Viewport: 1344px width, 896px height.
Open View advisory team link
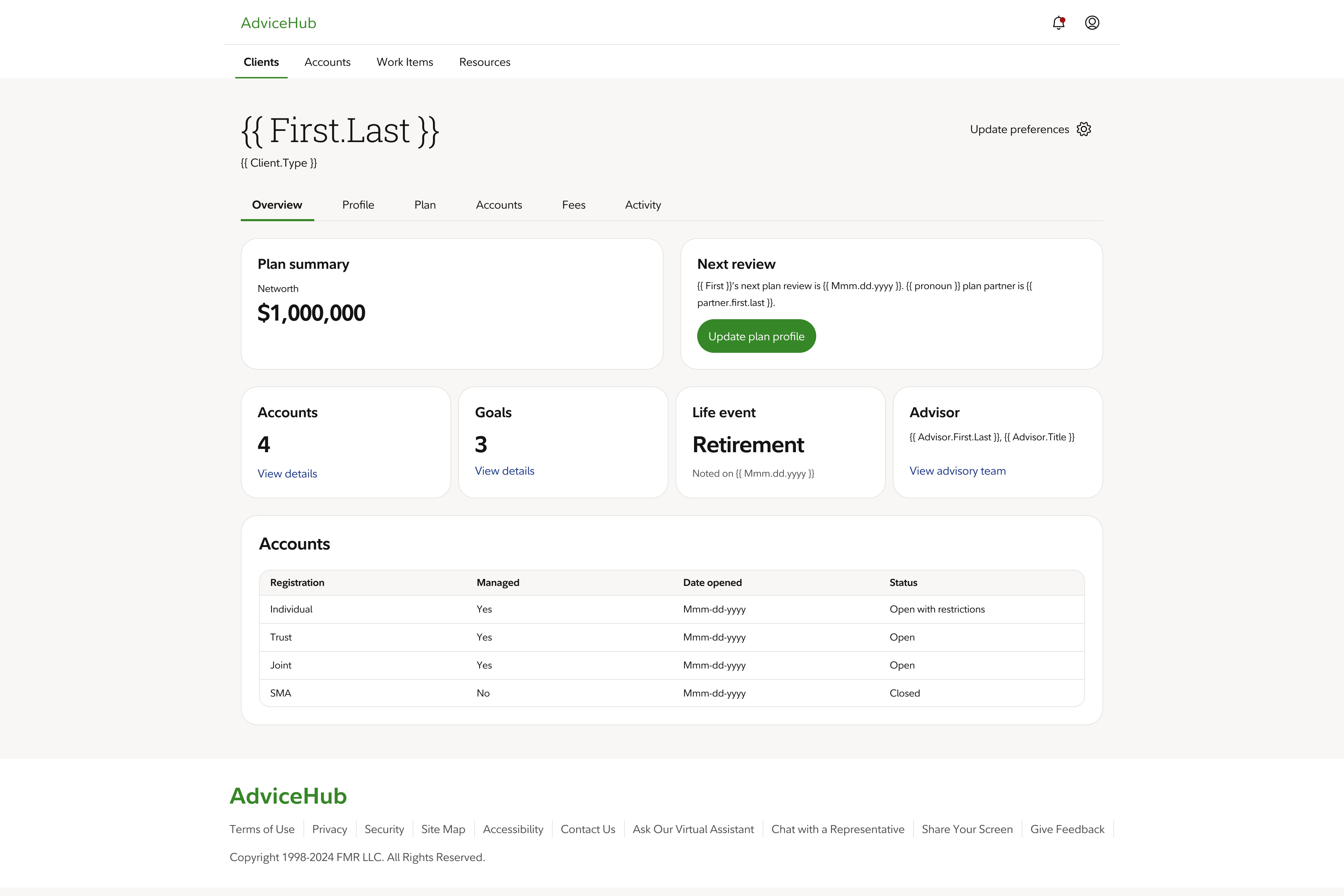958,471
